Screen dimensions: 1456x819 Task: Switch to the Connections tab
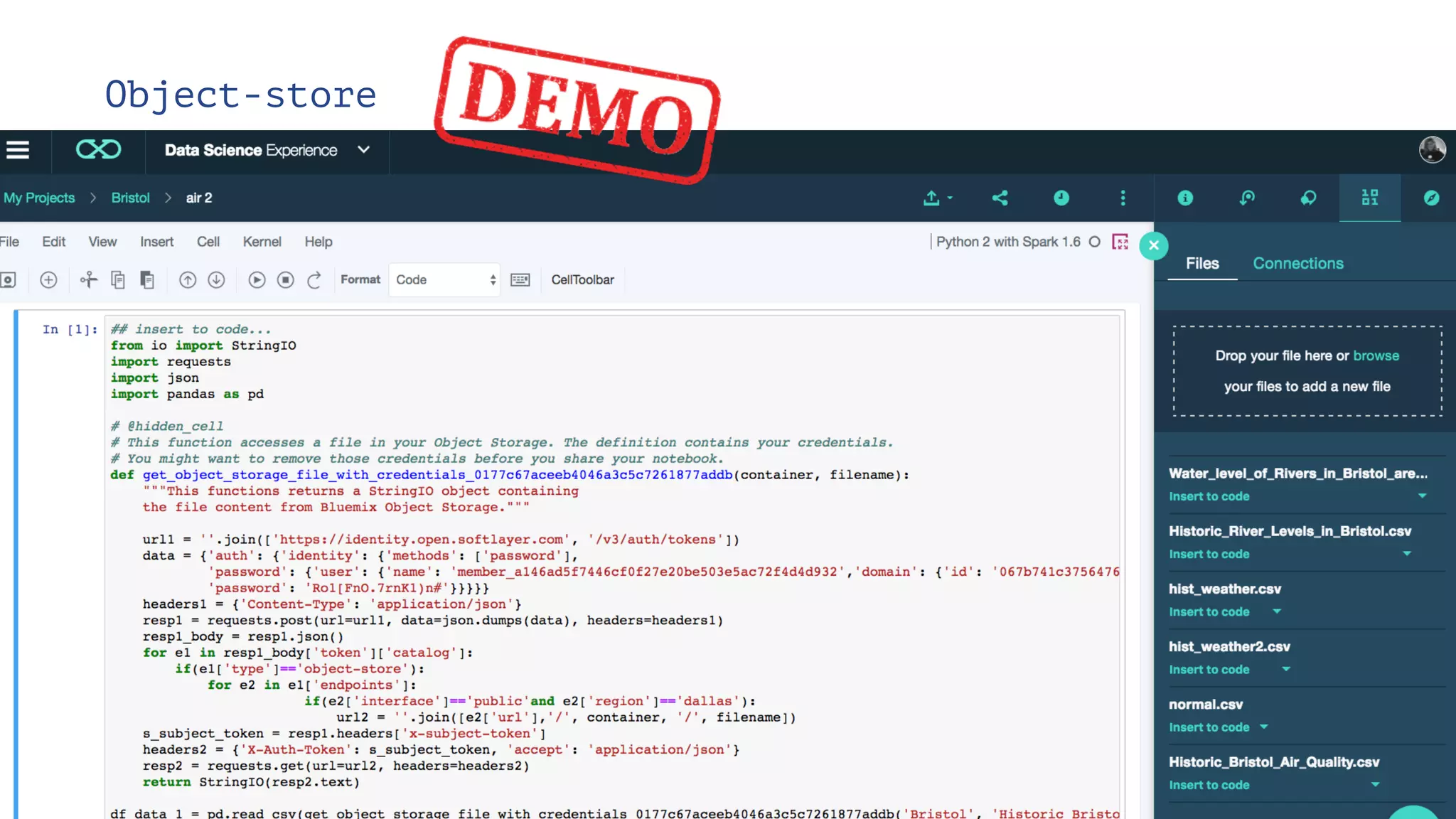[x=1297, y=264]
